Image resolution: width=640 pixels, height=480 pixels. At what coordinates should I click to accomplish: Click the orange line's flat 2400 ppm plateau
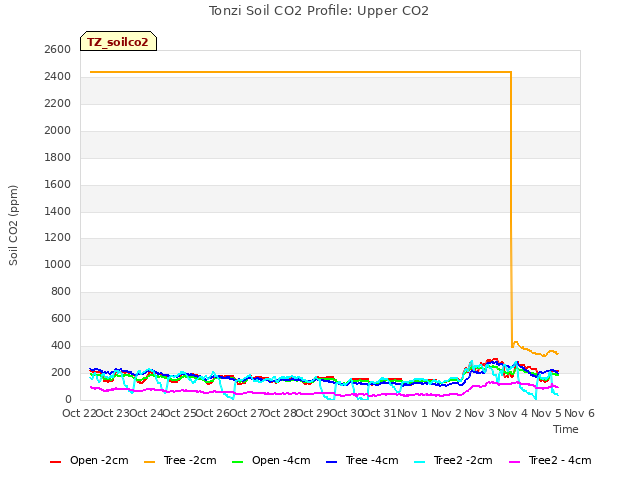[x=300, y=72]
